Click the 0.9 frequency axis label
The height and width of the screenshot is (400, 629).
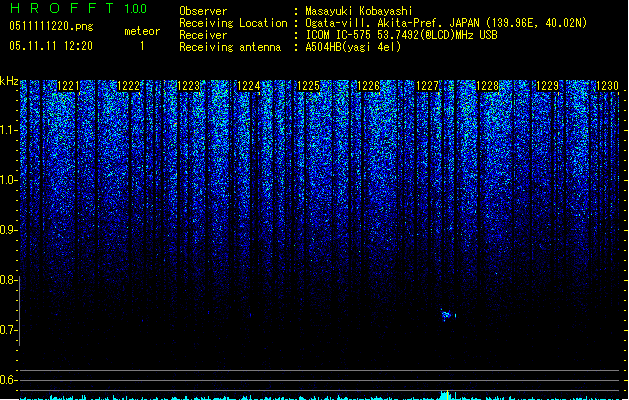pyautogui.click(x=8, y=230)
